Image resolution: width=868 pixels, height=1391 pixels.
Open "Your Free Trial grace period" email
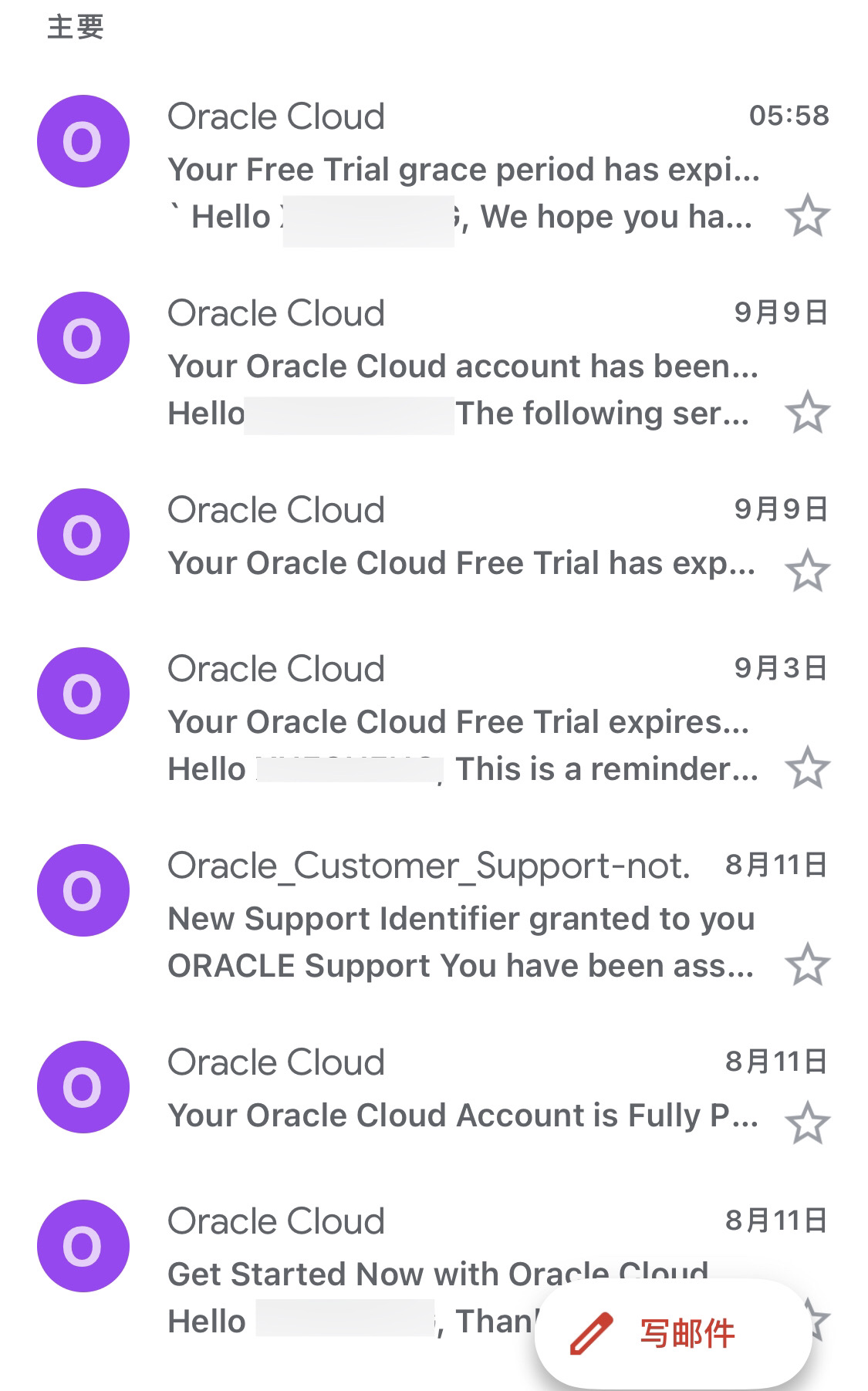click(463, 170)
